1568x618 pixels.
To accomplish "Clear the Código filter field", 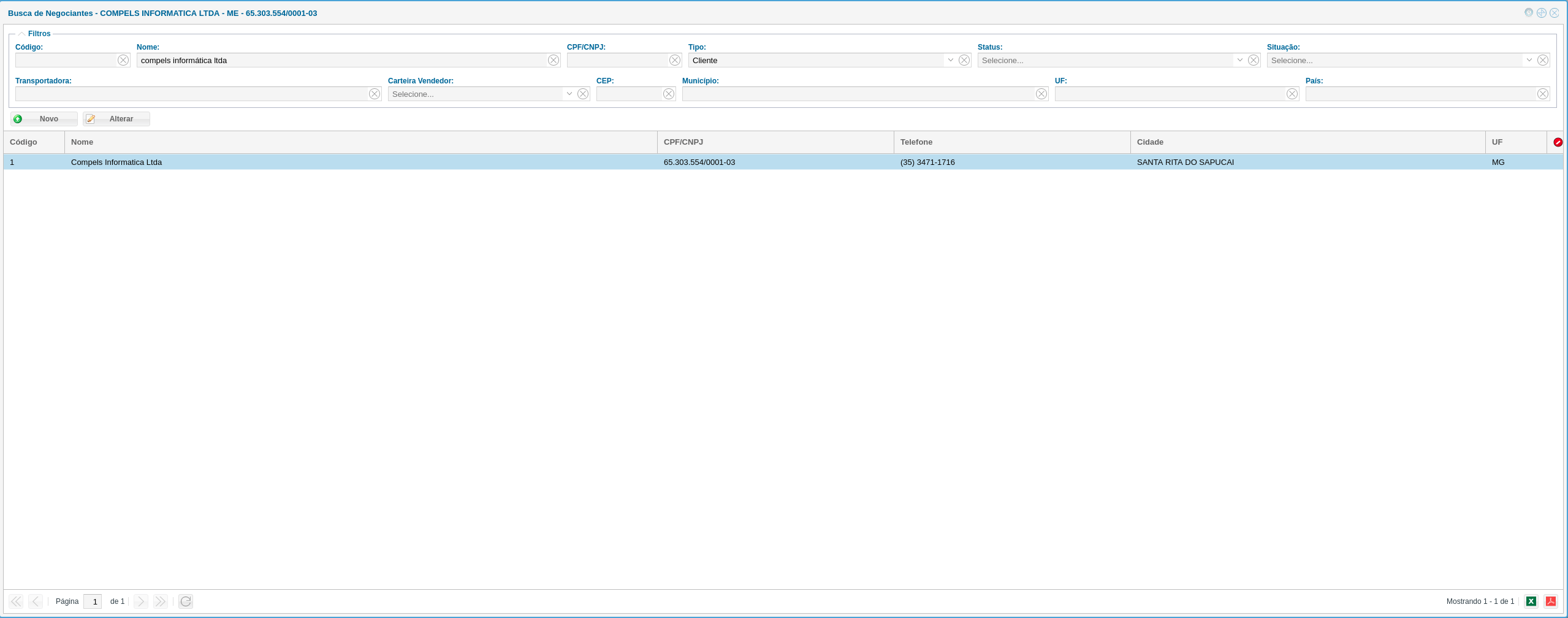I will point(123,60).
